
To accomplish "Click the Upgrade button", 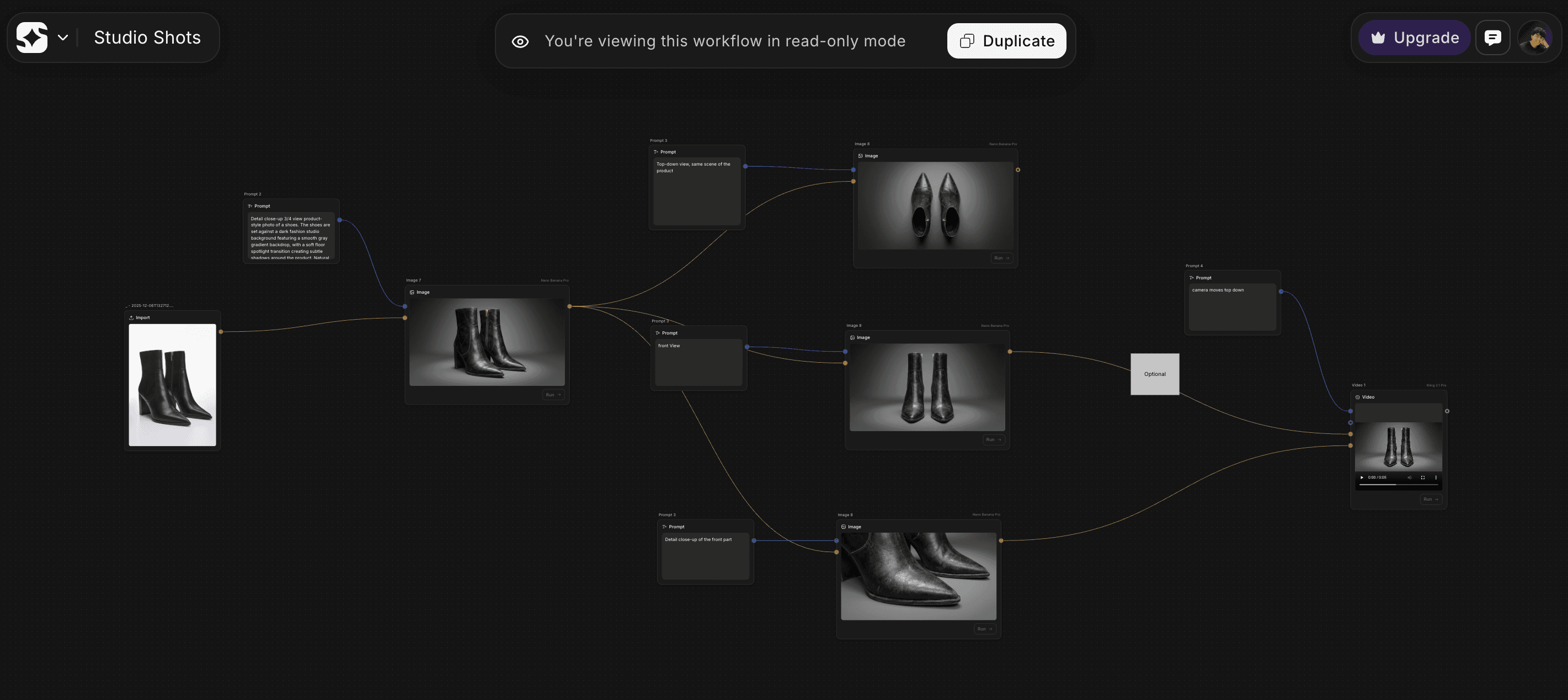I will 1414,38.
